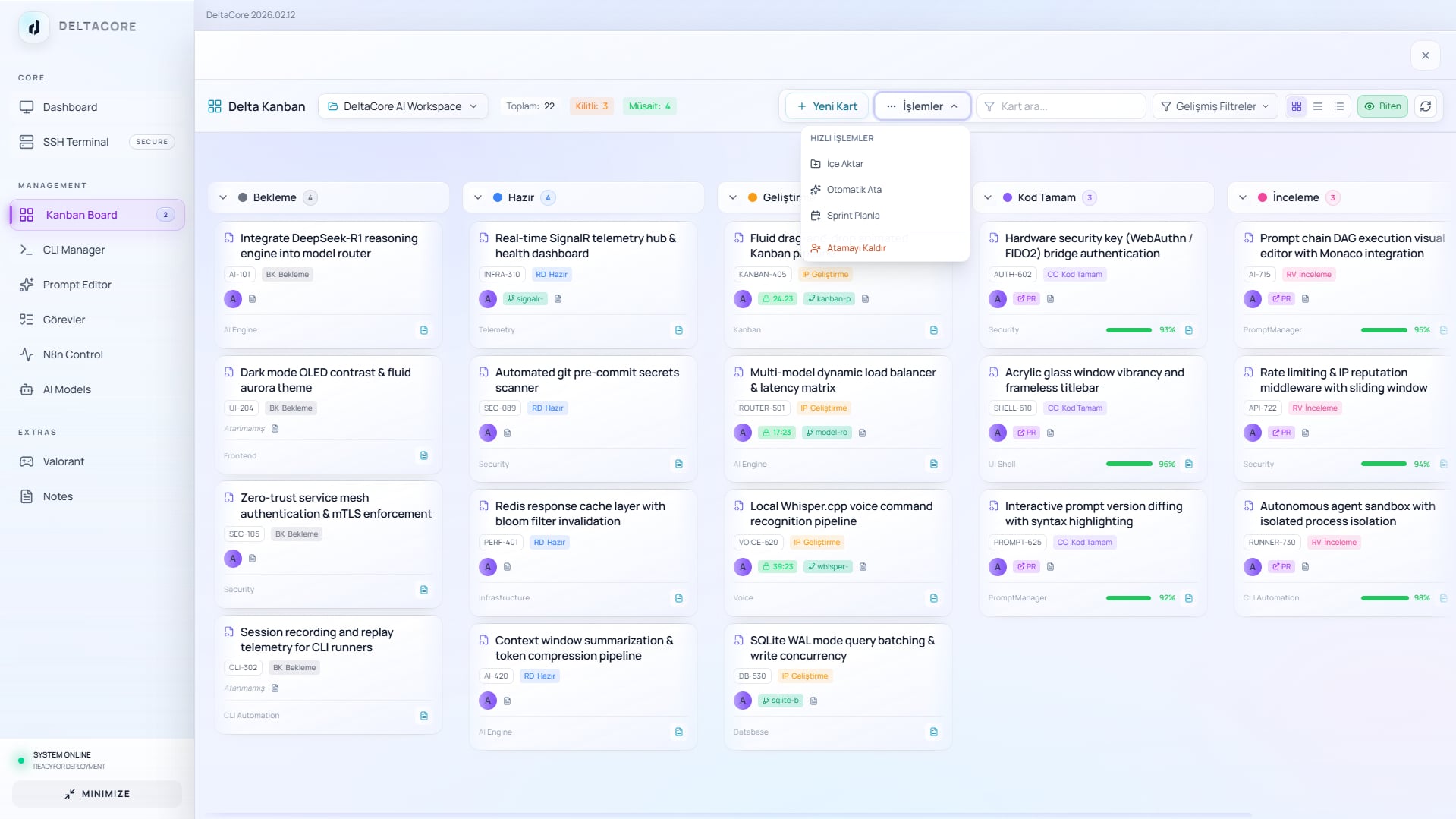Open Hardware security key card title

(x=1099, y=246)
